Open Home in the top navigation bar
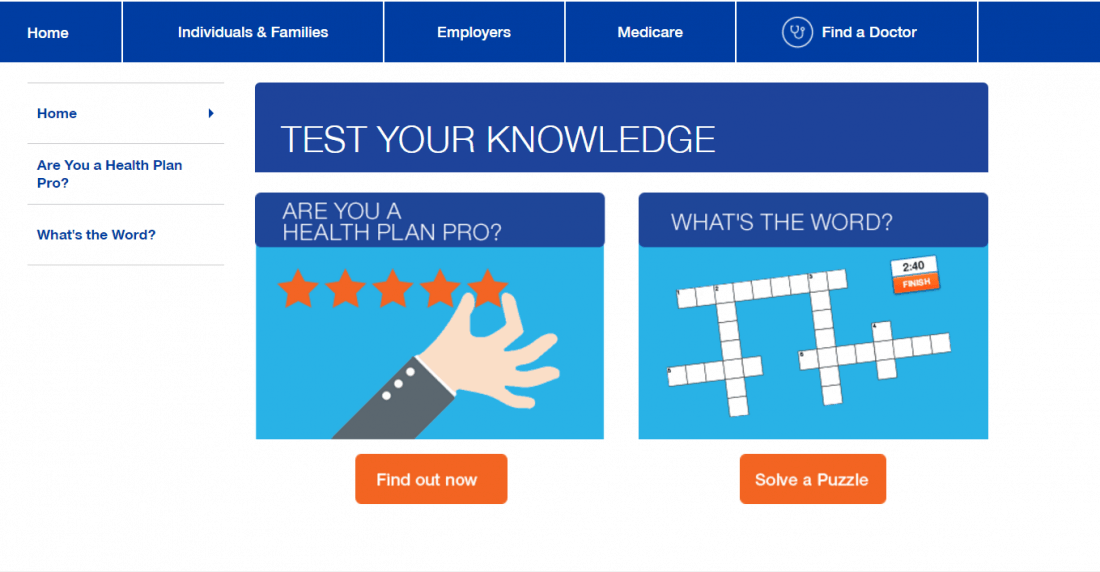The image size is (1100, 572). tap(48, 32)
